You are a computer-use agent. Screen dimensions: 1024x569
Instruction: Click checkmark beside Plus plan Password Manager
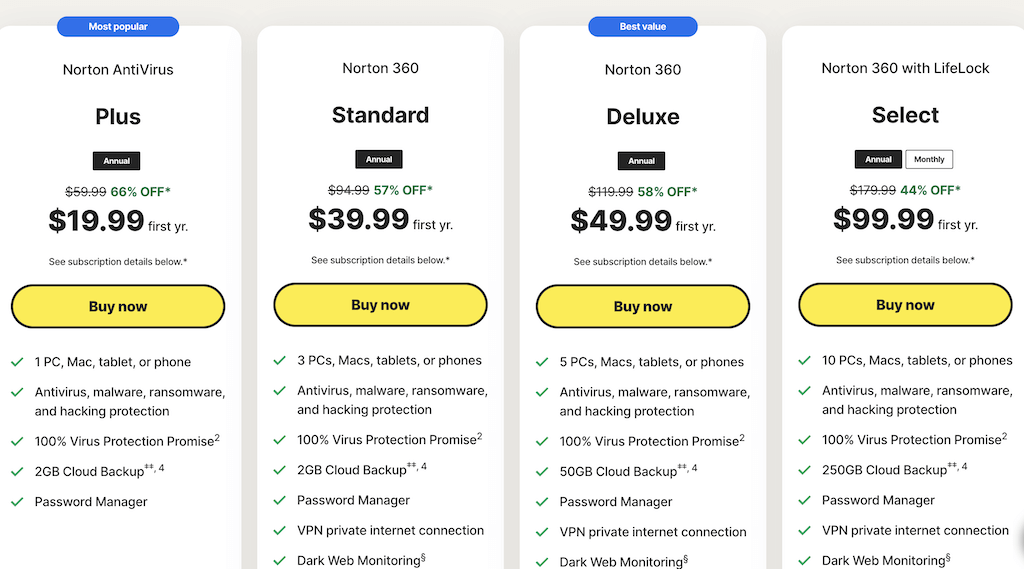click(17, 502)
